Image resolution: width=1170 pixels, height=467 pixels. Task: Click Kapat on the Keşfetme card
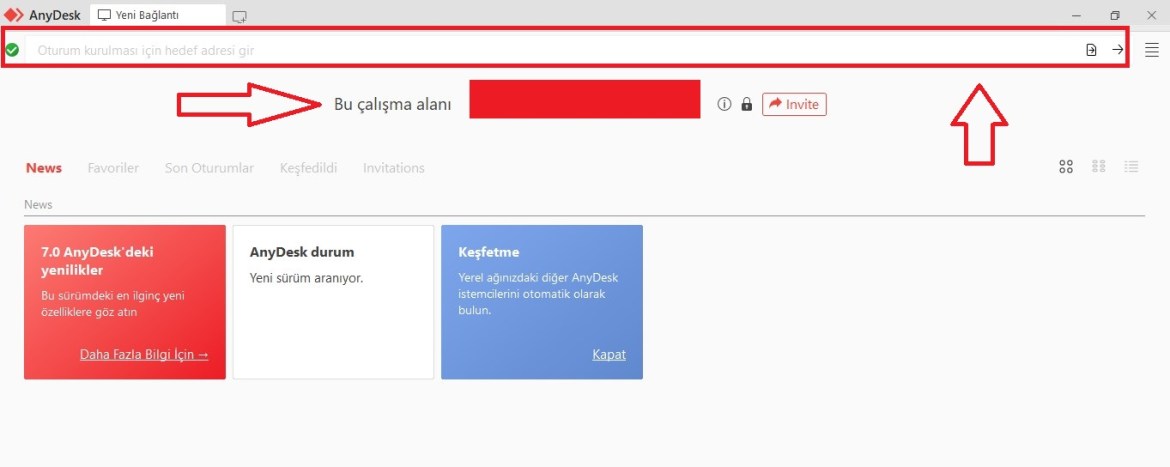click(x=609, y=354)
